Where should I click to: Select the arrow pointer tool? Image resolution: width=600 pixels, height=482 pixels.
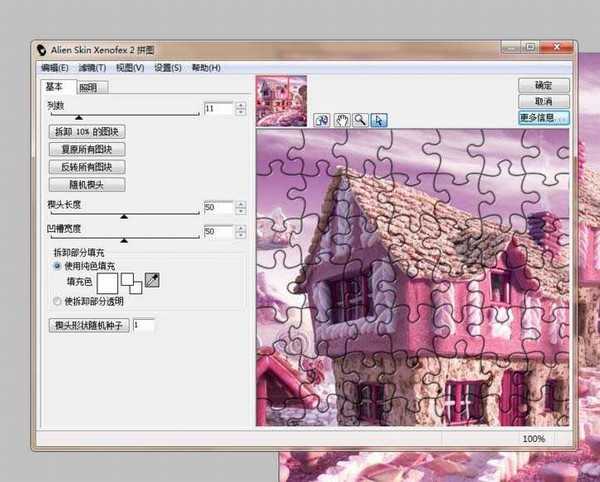coord(378,120)
